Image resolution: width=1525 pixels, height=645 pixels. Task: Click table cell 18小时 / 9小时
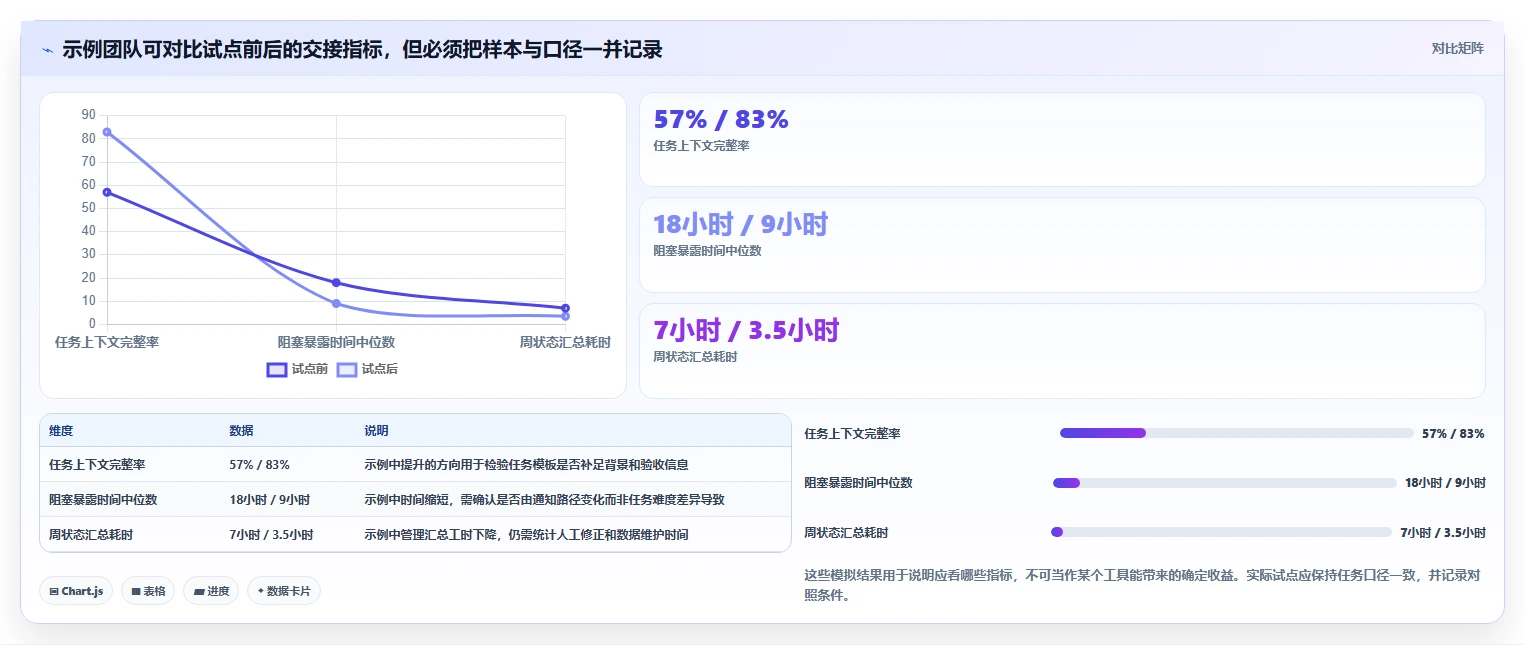coord(269,500)
